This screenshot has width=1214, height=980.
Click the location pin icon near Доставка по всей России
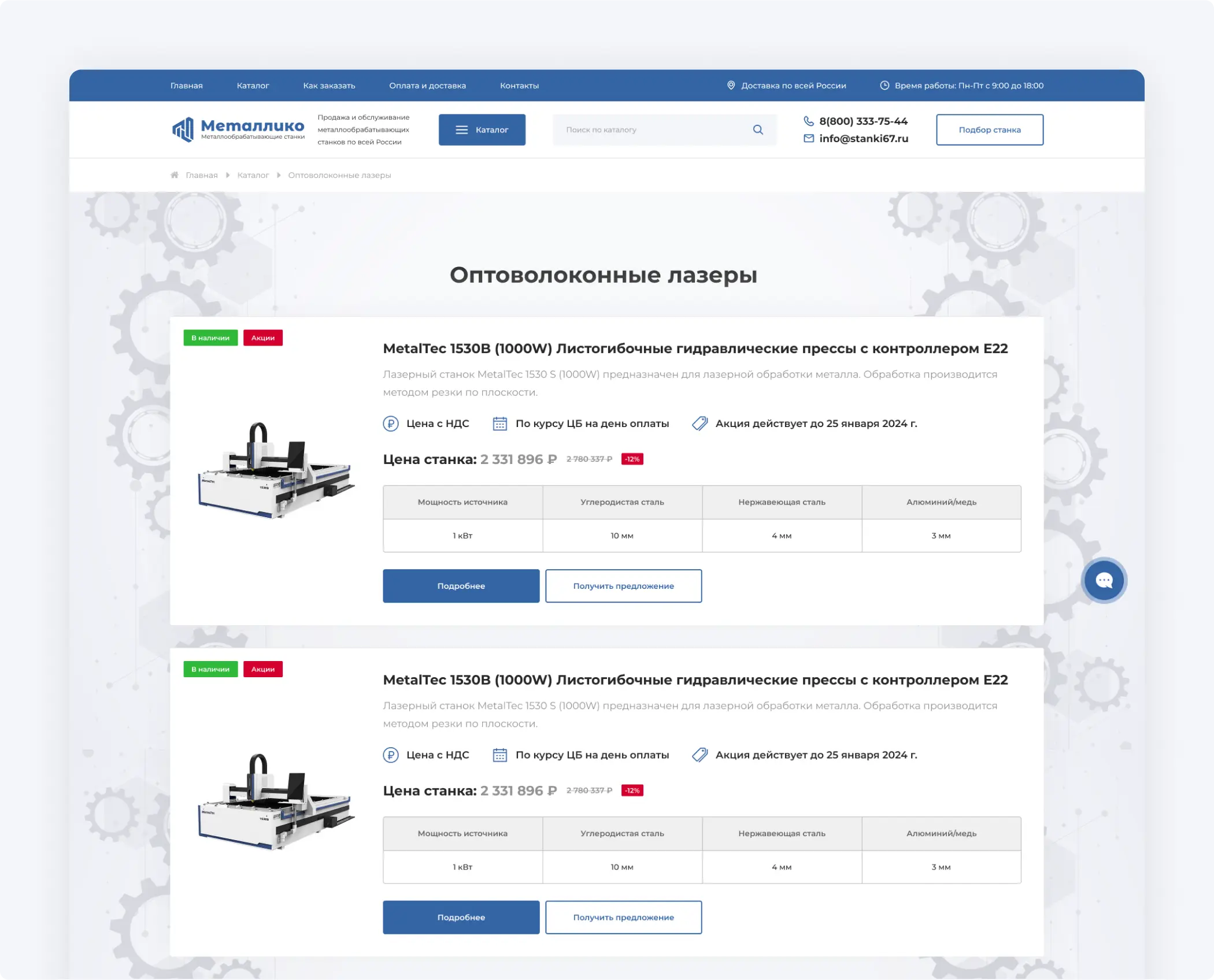coord(731,85)
